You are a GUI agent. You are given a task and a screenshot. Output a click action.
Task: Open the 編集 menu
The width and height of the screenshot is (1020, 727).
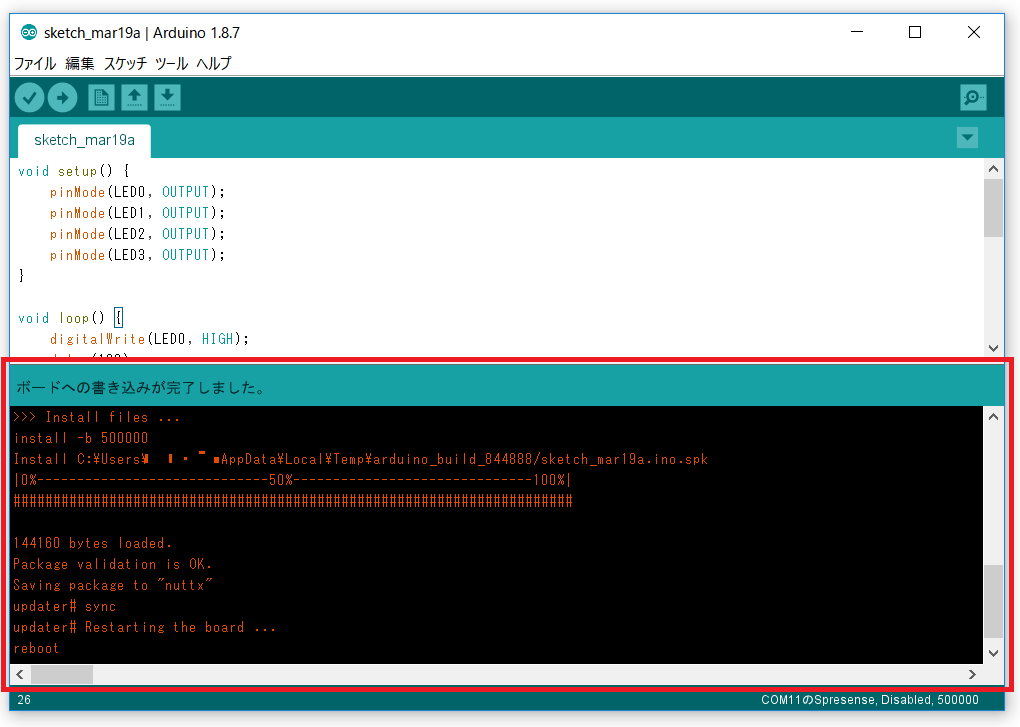[x=79, y=63]
